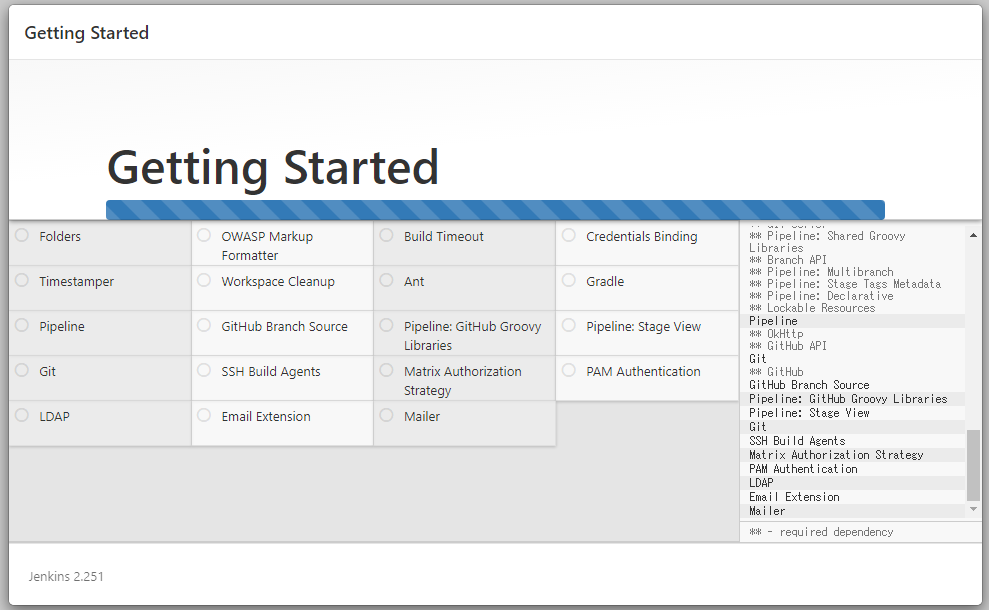Click 'LDAP' in the install log
The height and width of the screenshot is (610, 989).
(x=761, y=483)
